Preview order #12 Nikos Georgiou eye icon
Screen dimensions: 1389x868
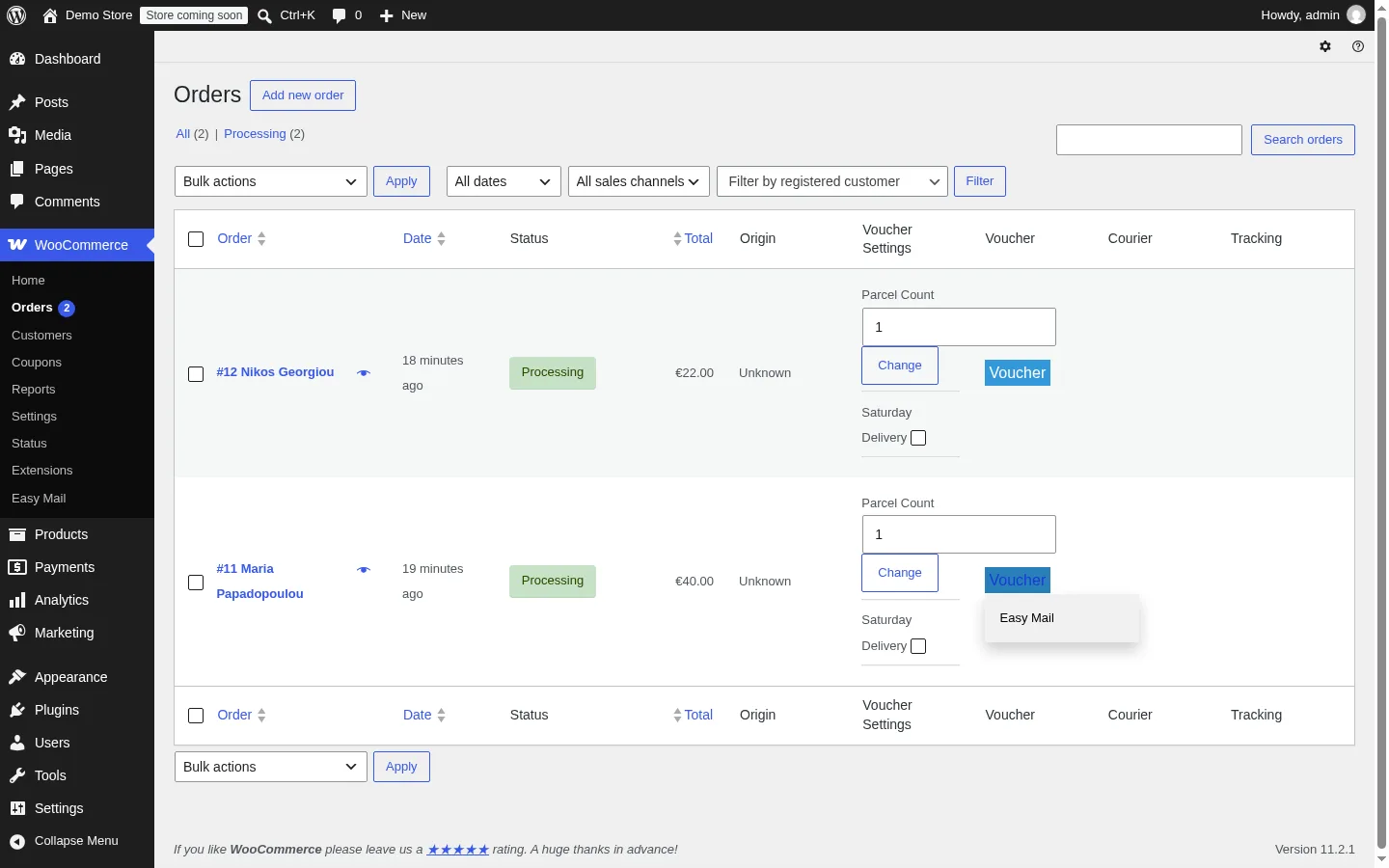click(364, 373)
